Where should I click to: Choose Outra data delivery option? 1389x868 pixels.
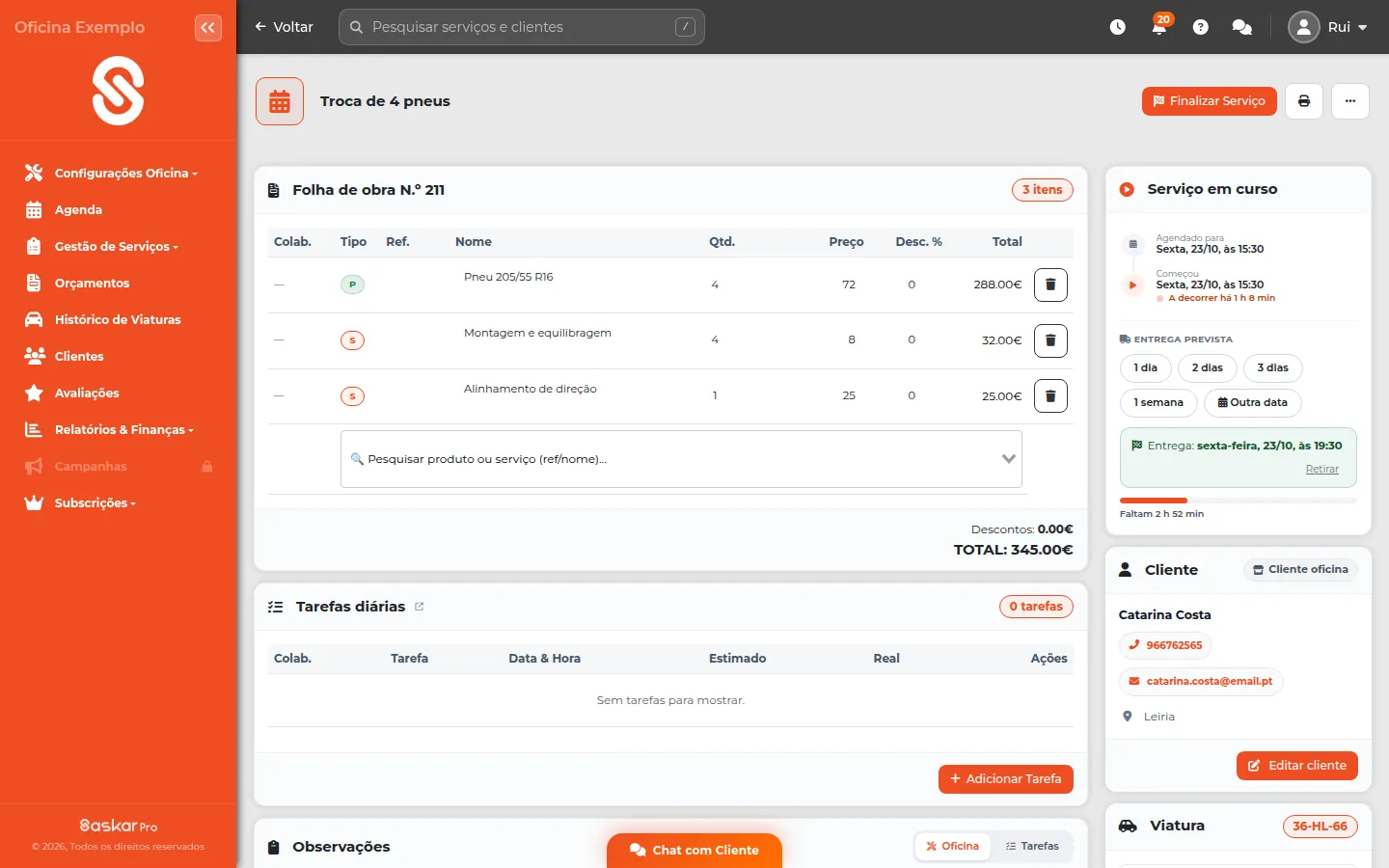(1253, 403)
